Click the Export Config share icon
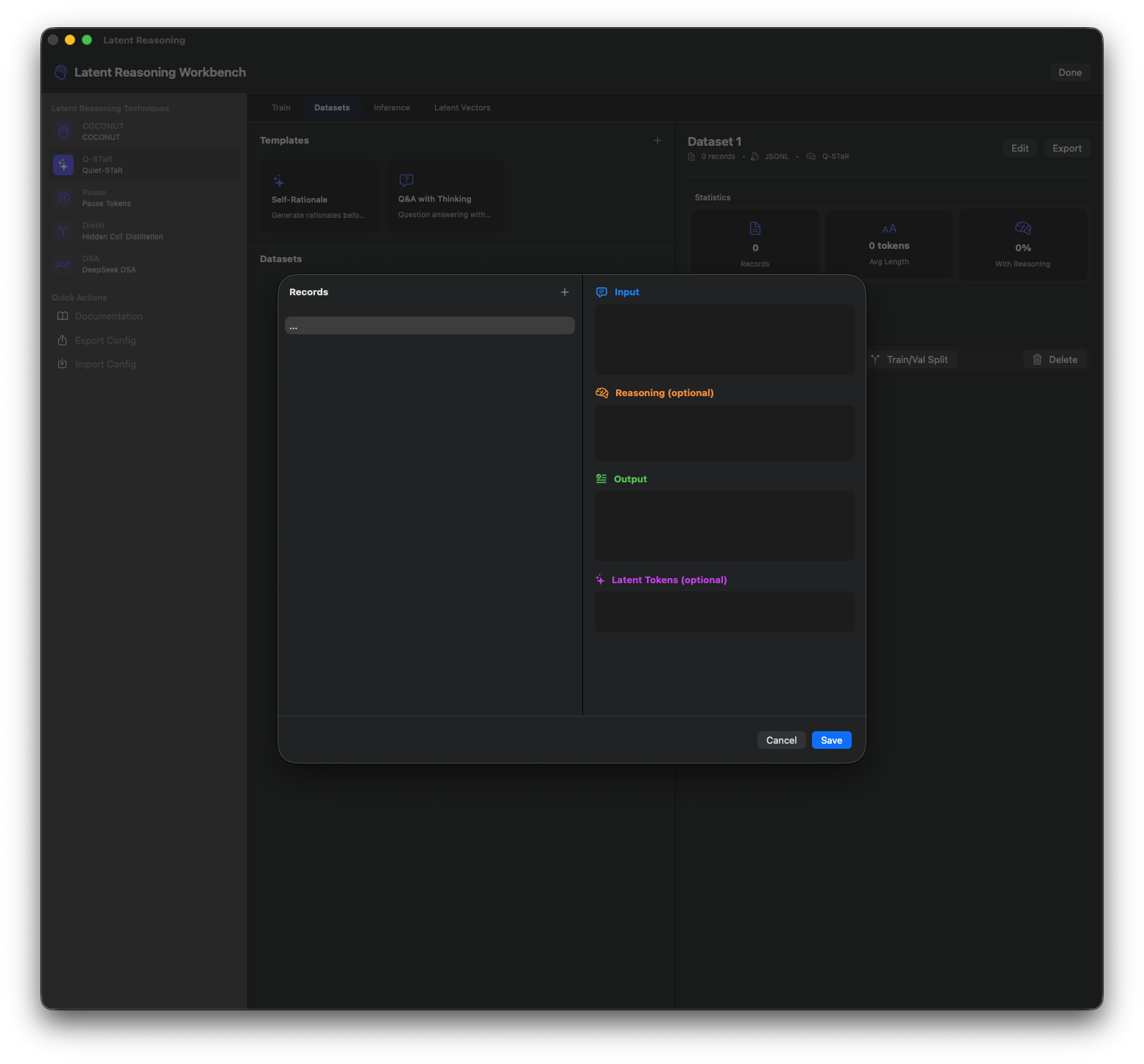1144x1064 pixels. tap(63, 340)
